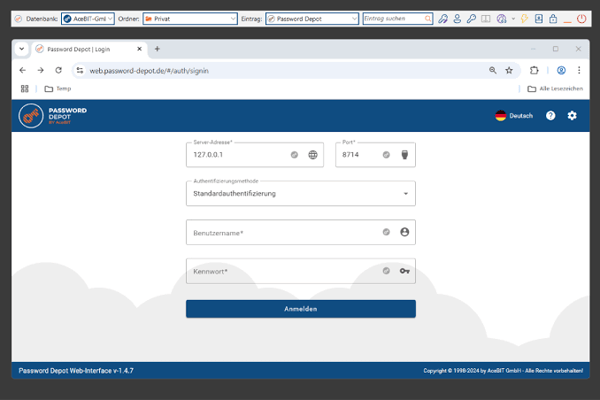Viewport: 600px width, 400px height.
Task: Click the orange search magnifier in top bar
Action: pyautogui.click(x=428, y=19)
